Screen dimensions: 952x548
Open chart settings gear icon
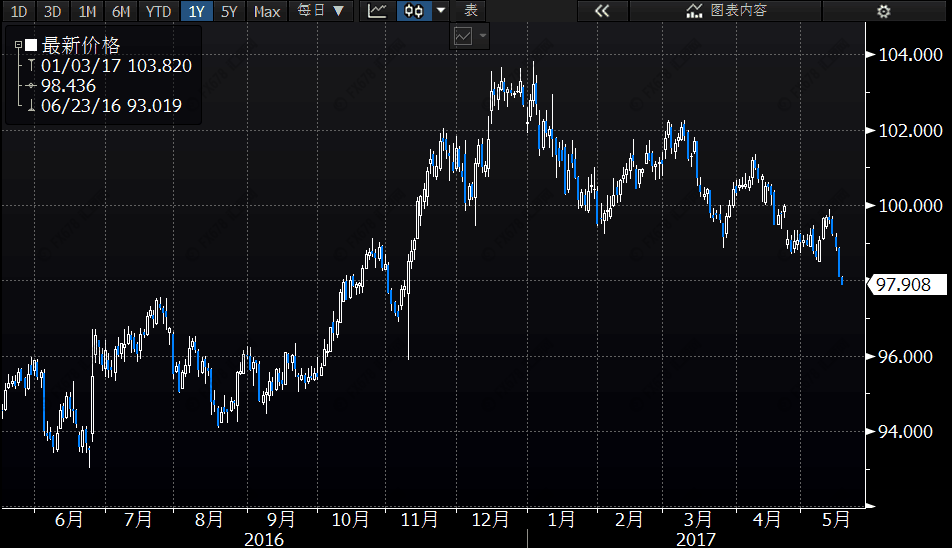(884, 11)
